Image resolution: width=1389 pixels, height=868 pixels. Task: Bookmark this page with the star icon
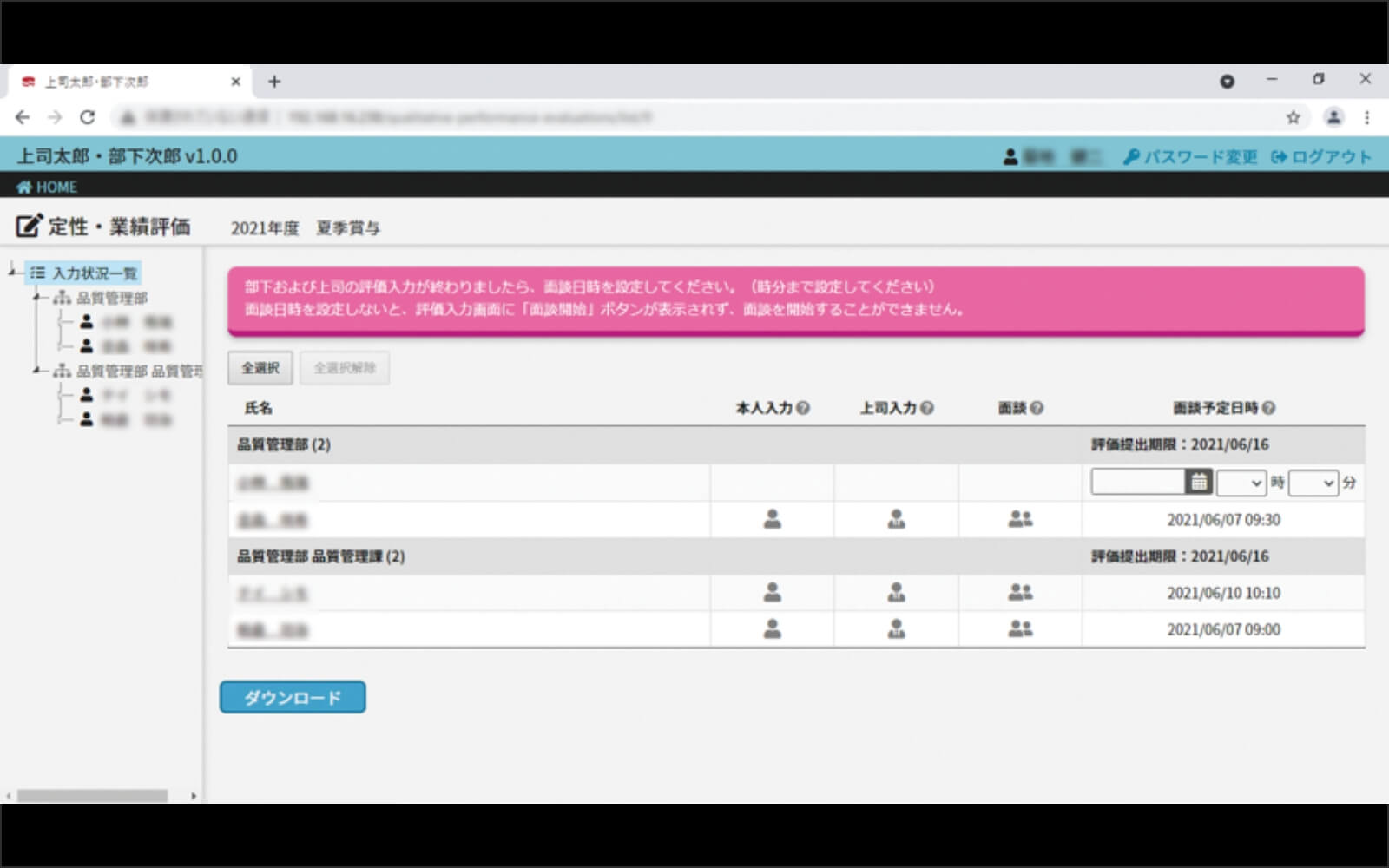click(x=1293, y=117)
